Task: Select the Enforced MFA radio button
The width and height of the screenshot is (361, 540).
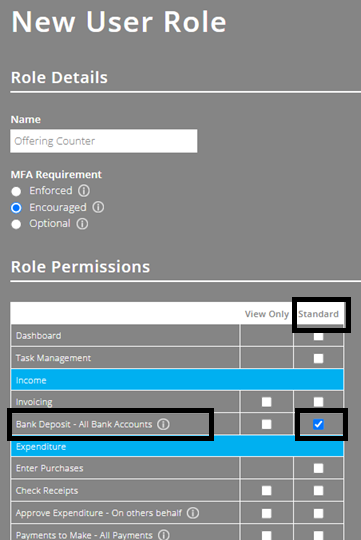Action: [x=16, y=191]
